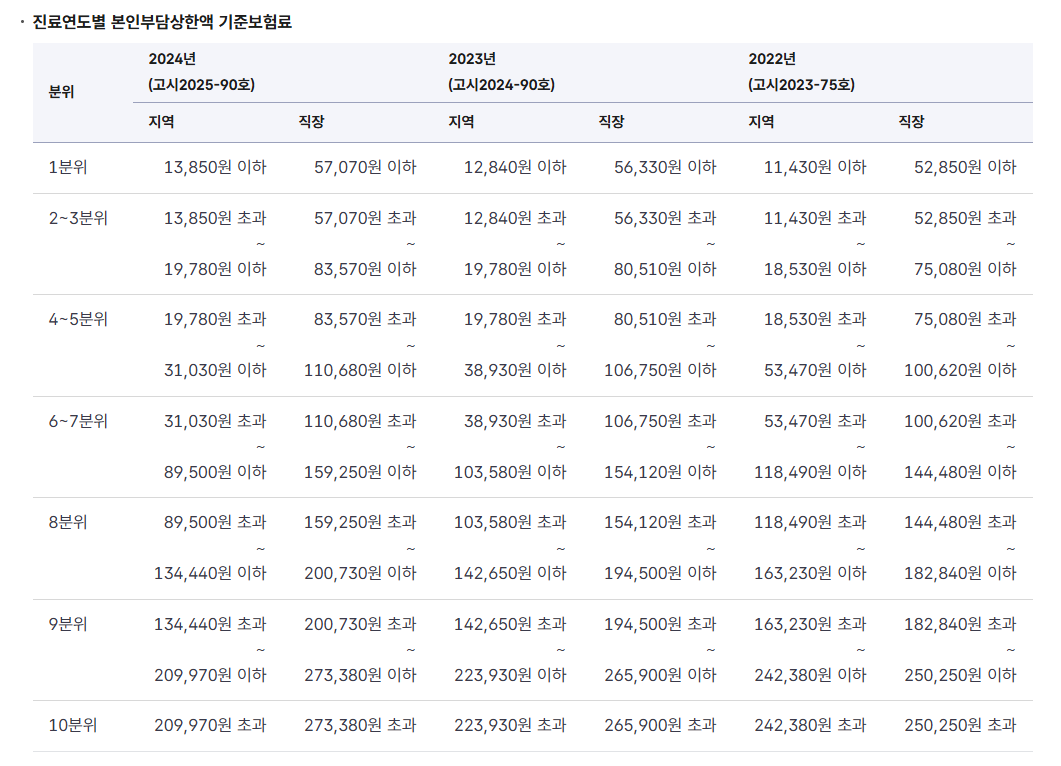This screenshot has height=766, width=1061.
Task: Click the '지역' subheader under 2024년
Action: pos(162,122)
